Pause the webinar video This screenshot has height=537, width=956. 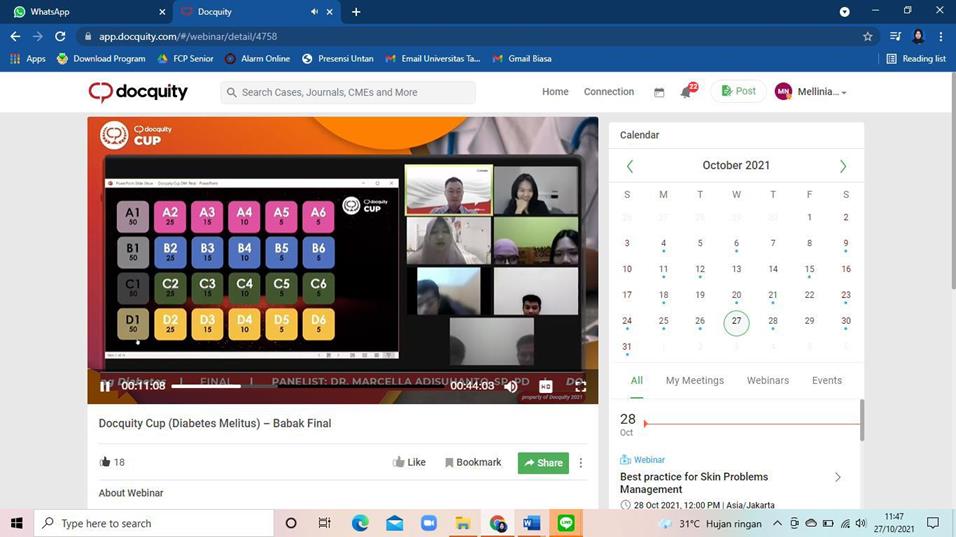pyautogui.click(x=105, y=386)
